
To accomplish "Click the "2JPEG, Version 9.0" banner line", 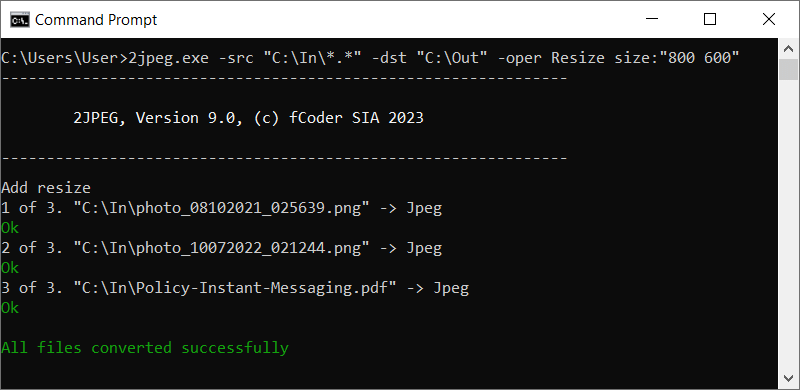I will 248,118.
